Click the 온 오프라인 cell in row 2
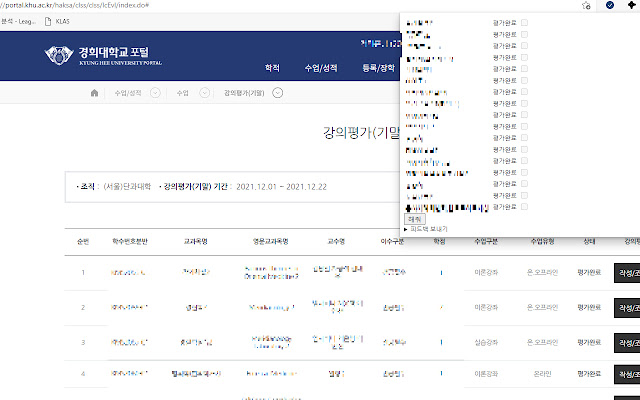The image size is (640, 400). (x=542, y=307)
